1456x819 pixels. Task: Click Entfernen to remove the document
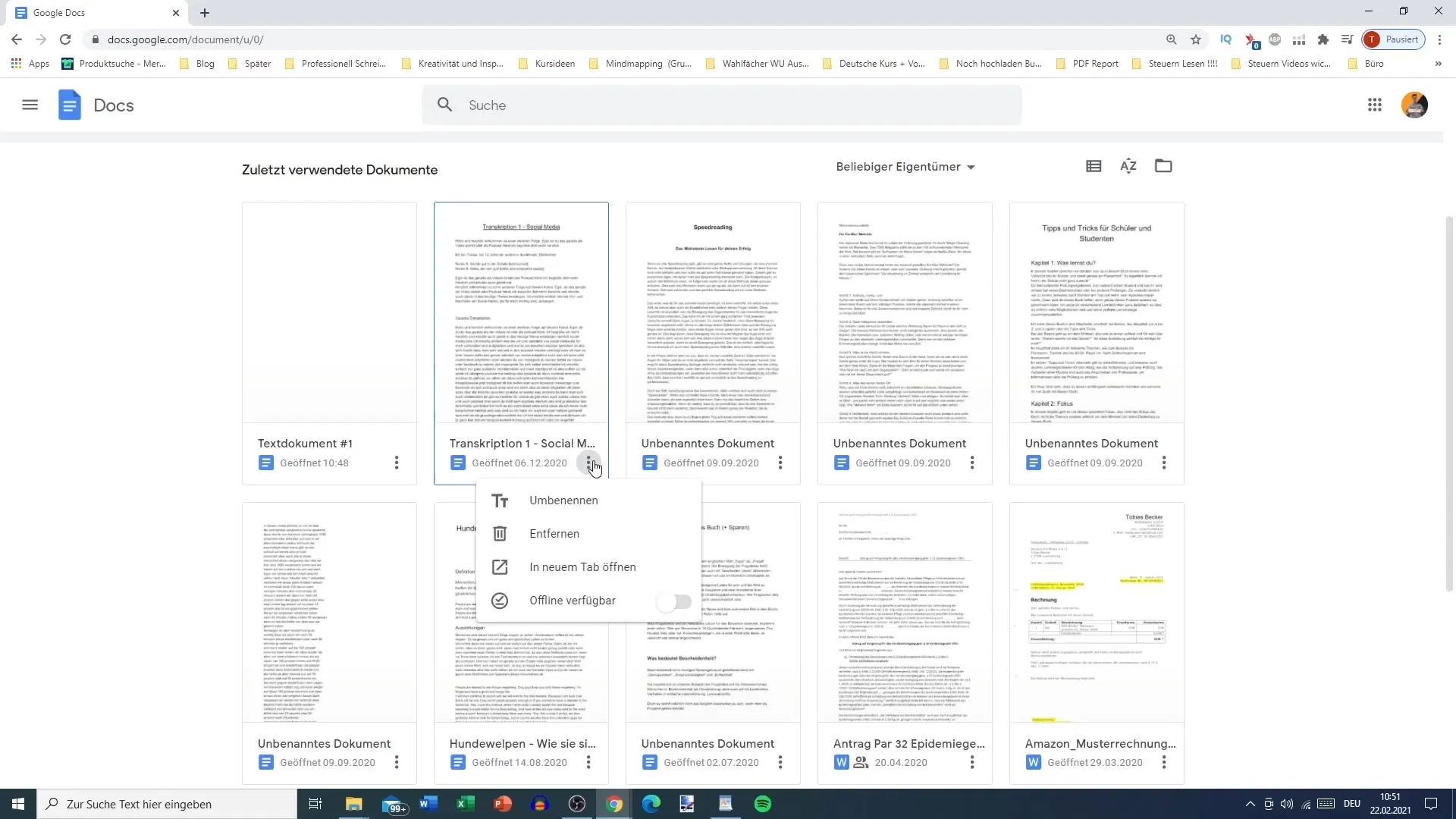coord(555,533)
